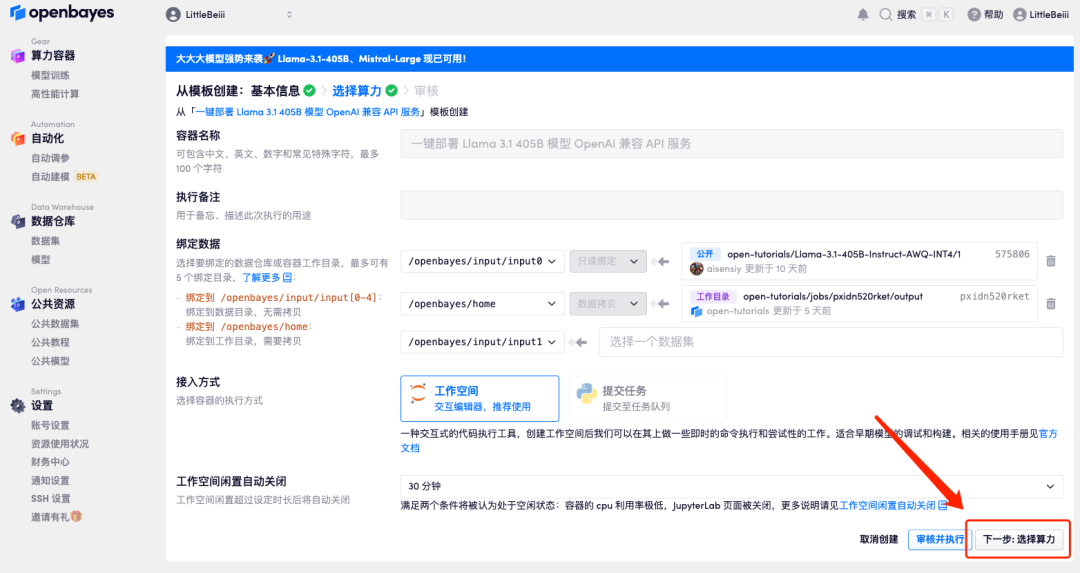Open 资源使用状况 in sidebar
This screenshot has height=573, width=1080.
tap(60, 444)
